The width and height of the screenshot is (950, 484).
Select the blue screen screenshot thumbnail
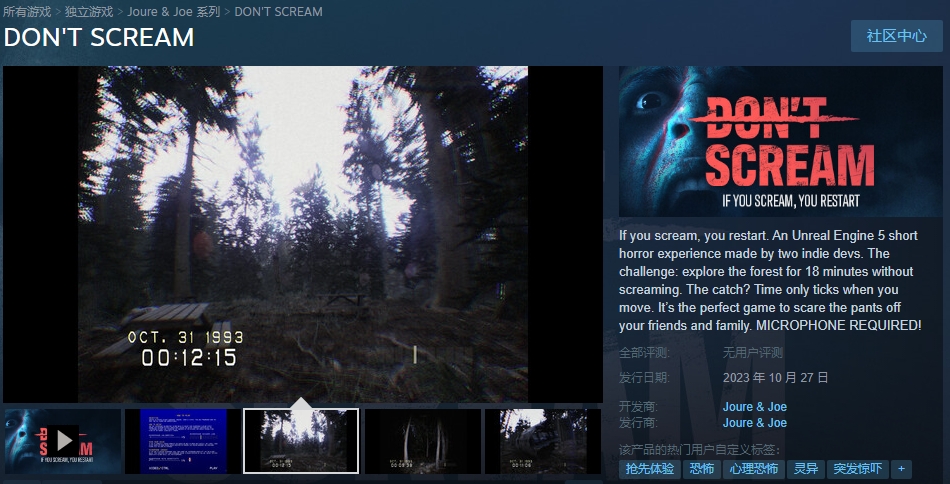tap(182, 441)
